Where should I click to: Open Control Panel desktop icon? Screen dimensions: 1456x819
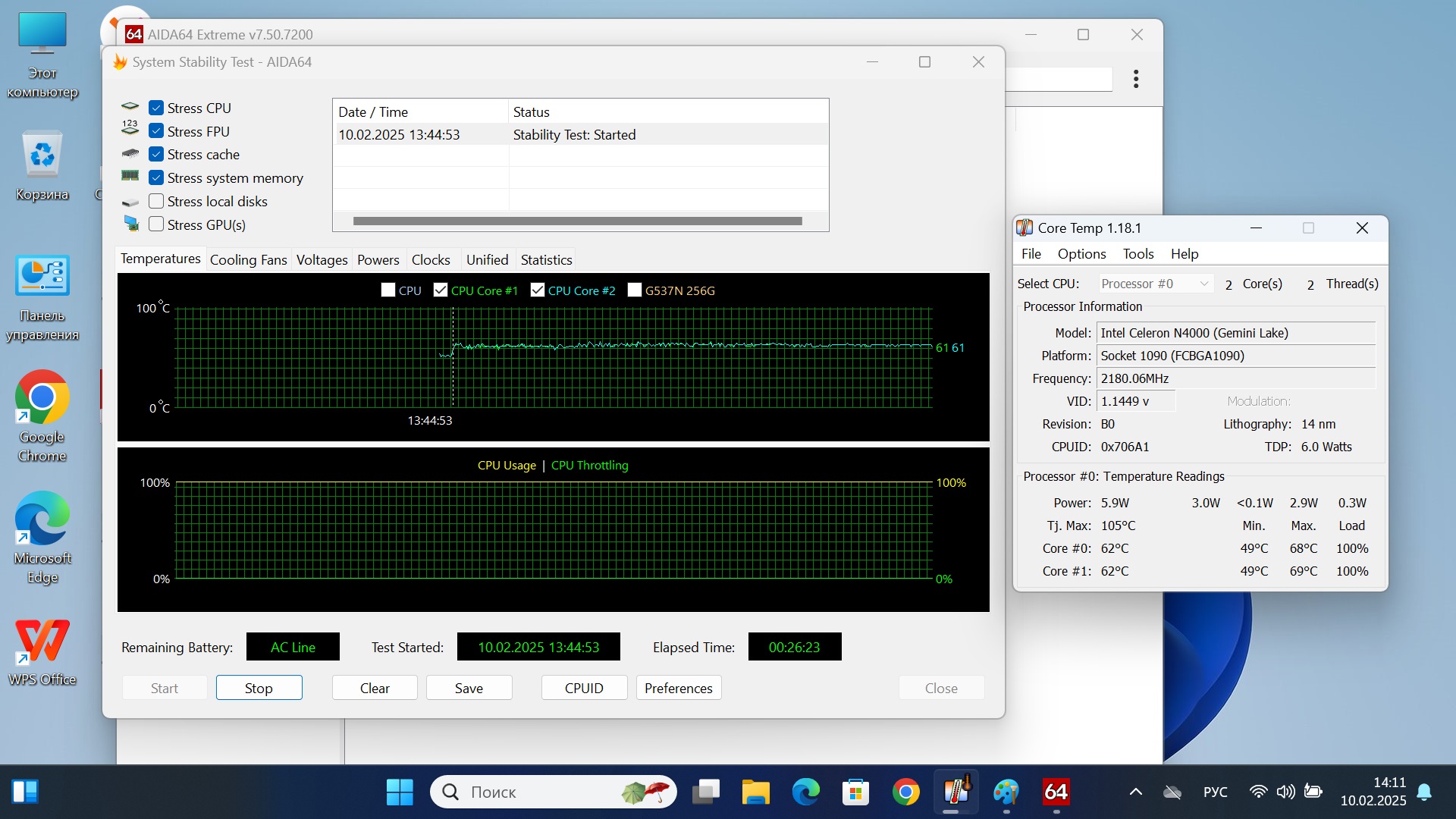(42, 298)
